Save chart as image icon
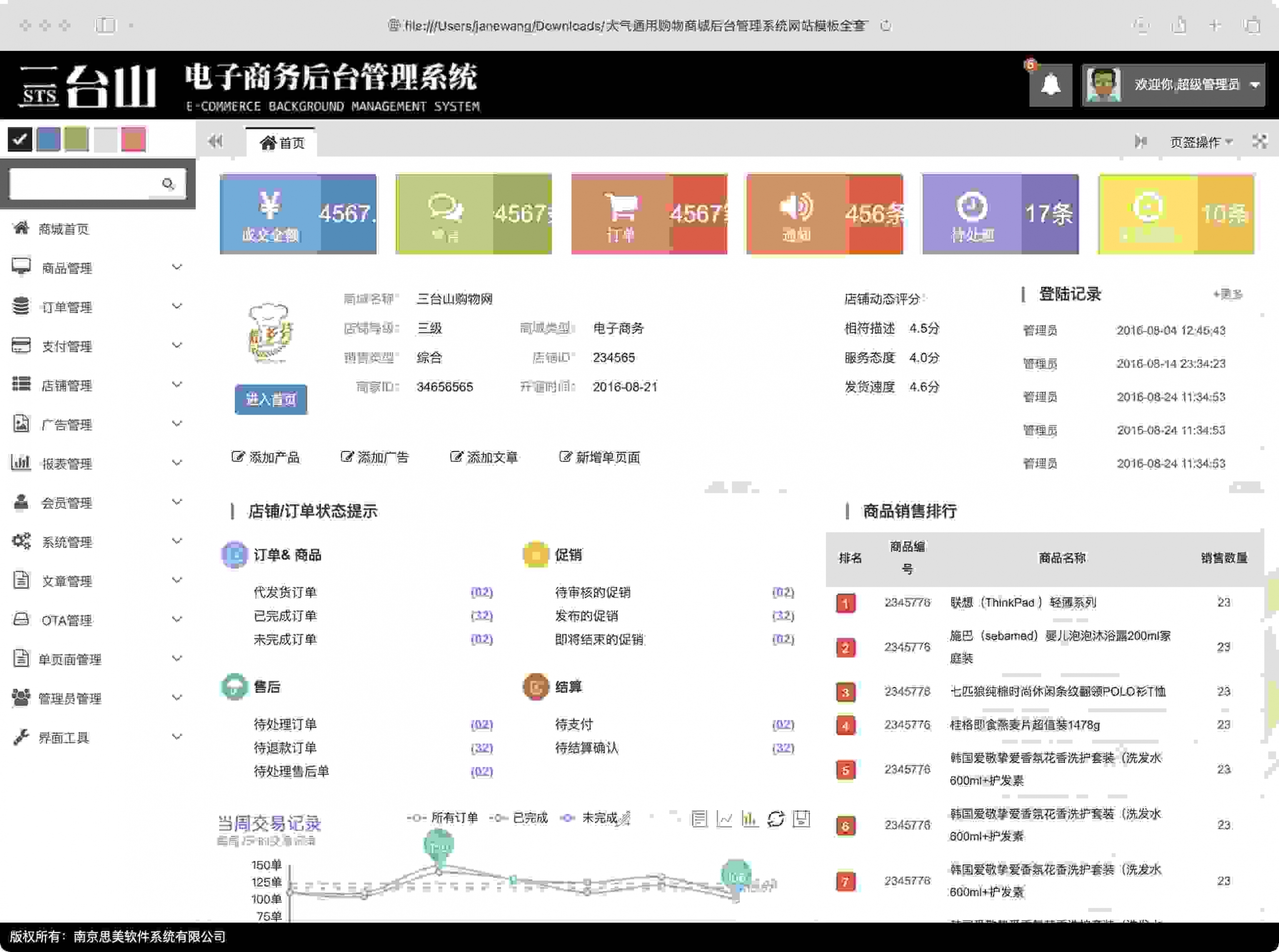Screen dimensions: 1279x952 tap(802, 818)
